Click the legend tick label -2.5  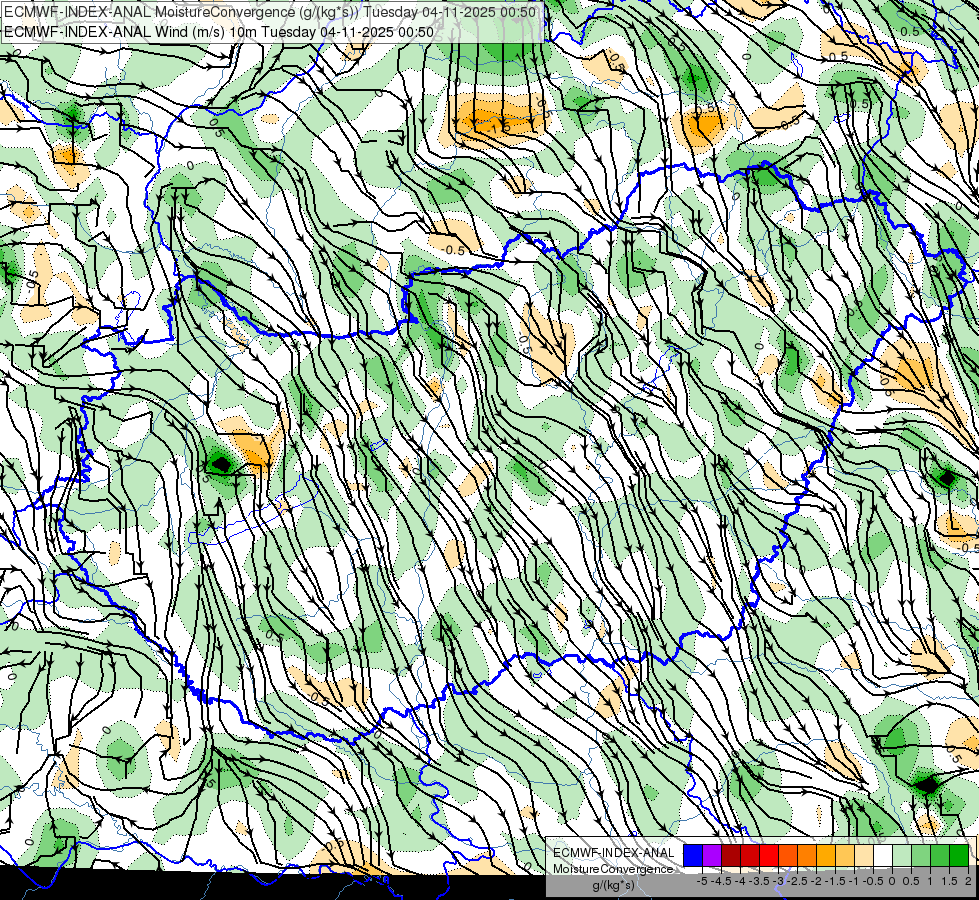point(797,881)
